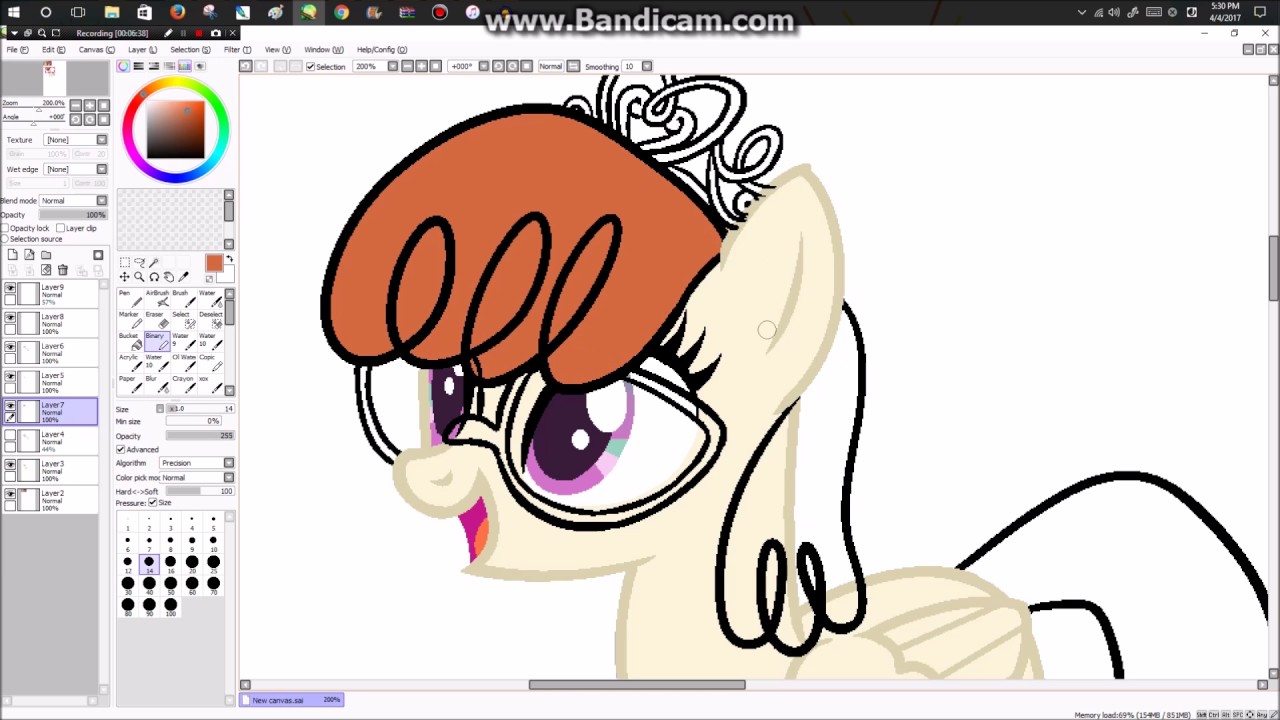Open the Window menu

click(x=323, y=50)
